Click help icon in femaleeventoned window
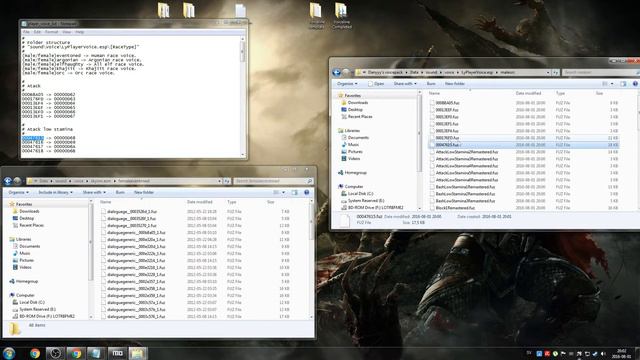This screenshot has height=360, width=640. coord(307,192)
